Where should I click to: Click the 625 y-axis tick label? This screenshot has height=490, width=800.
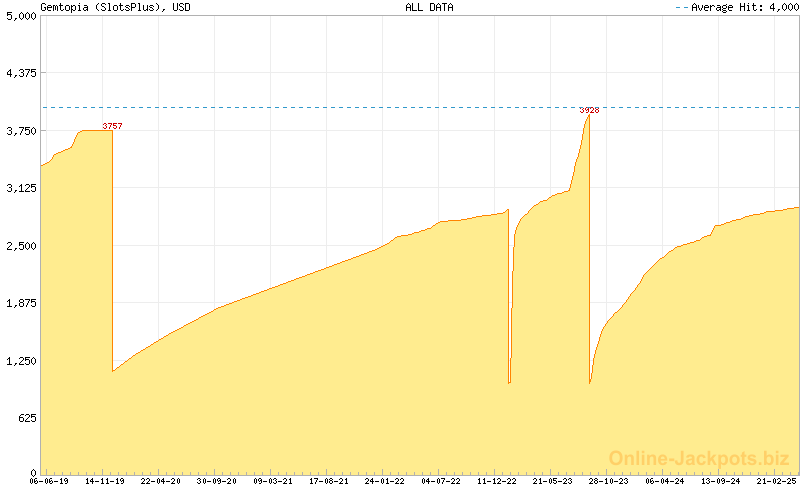25,418
